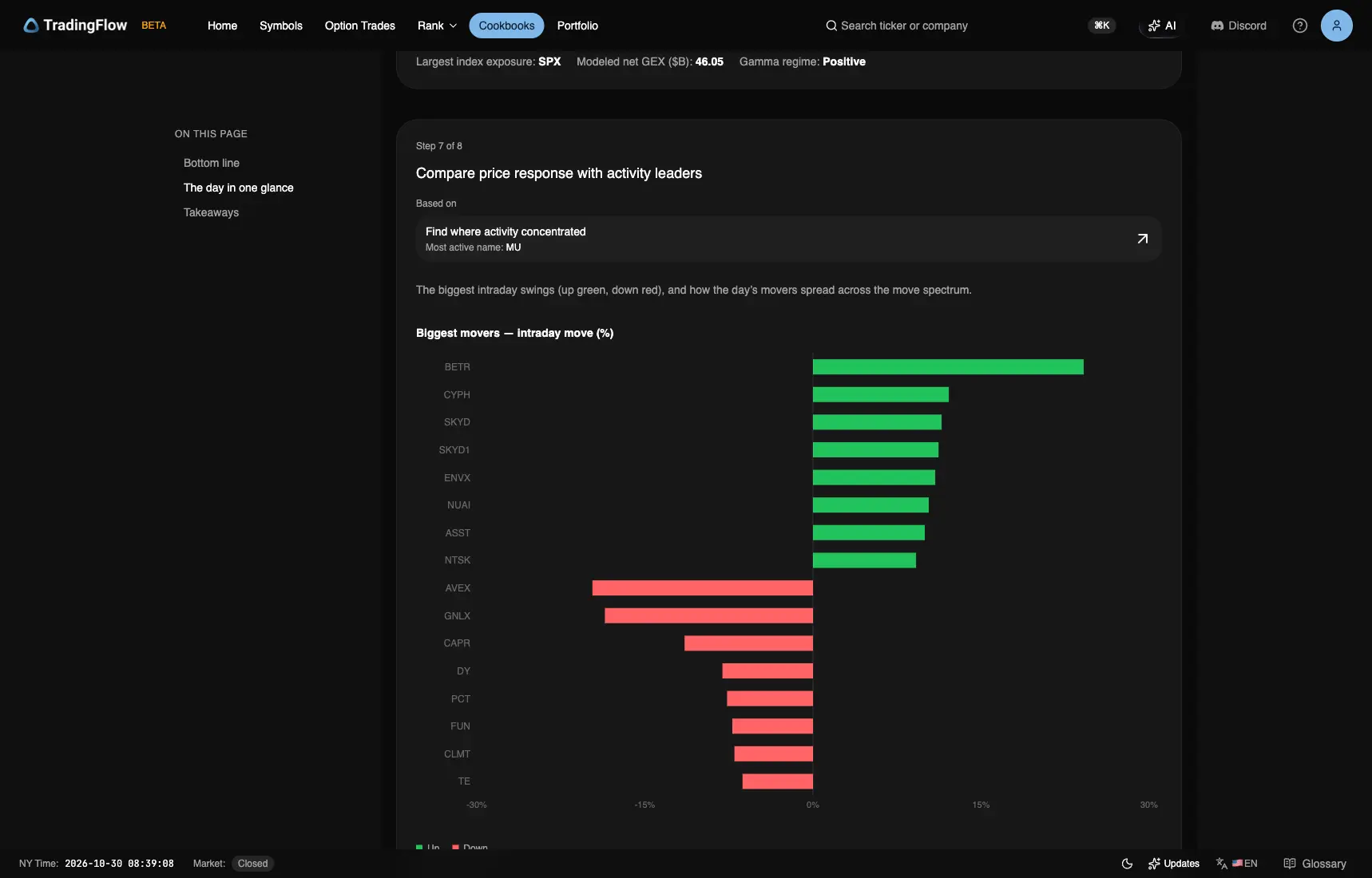The height and width of the screenshot is (878, 1372).
Task: Open the AI assistant sparkle button
Action: [1161, 26]
